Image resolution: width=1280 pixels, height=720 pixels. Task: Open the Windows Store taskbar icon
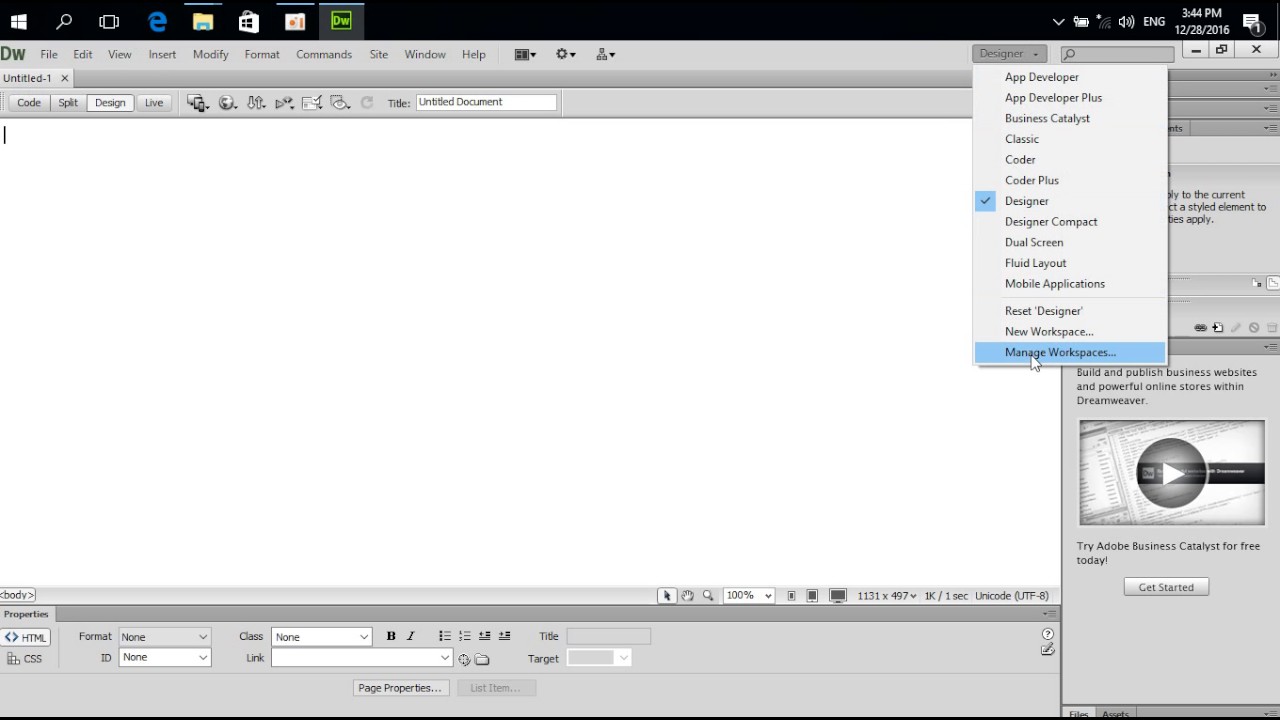tap(249, 21)
